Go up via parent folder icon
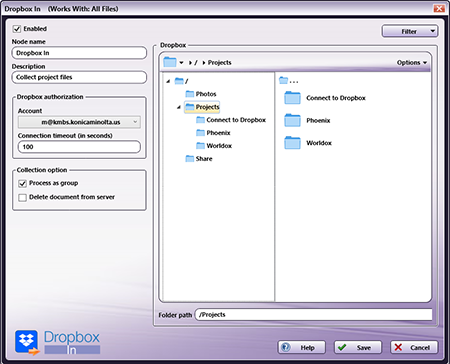 (x=284, y=80)
